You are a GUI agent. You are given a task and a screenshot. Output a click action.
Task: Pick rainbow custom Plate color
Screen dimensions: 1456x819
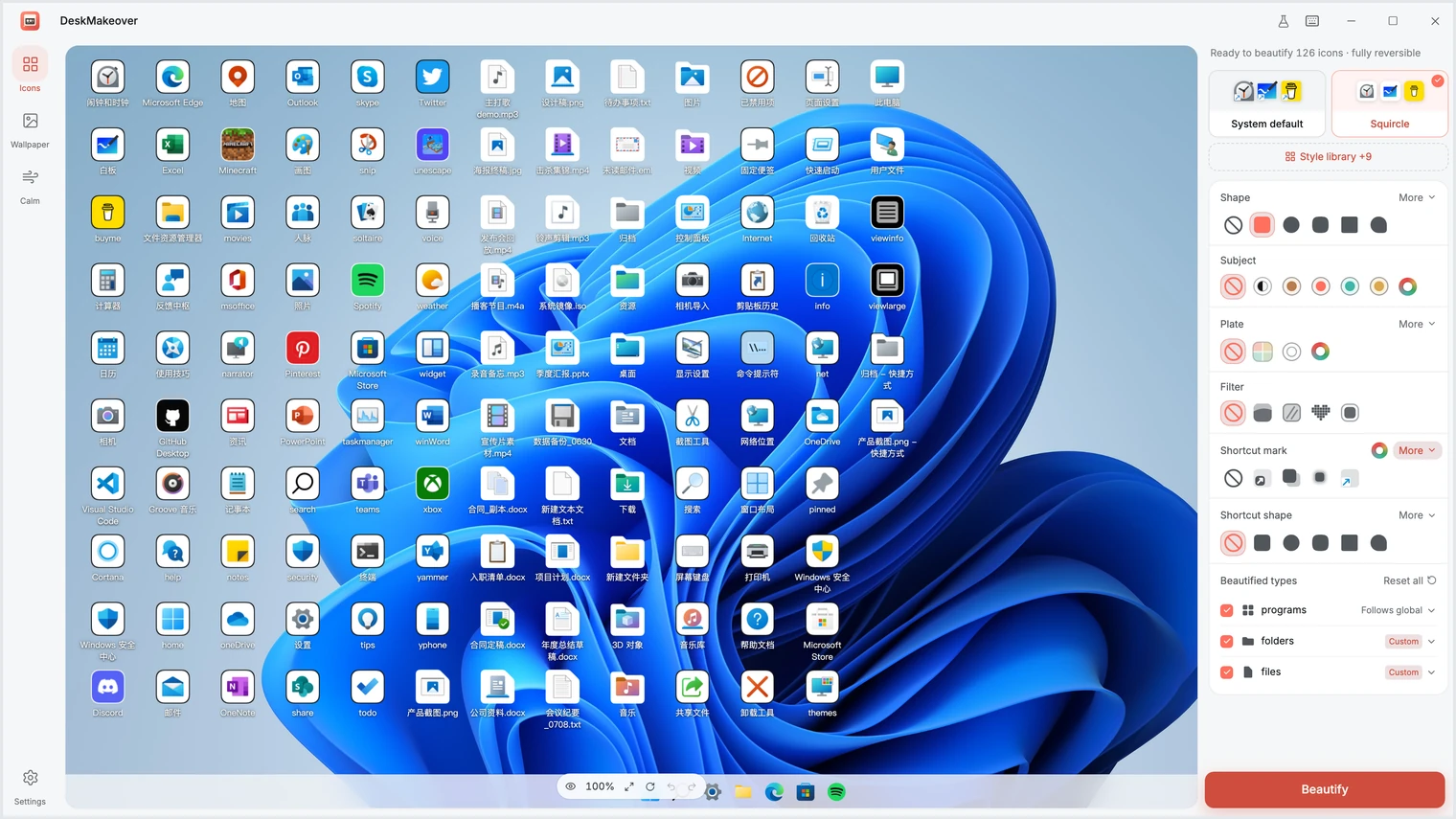(x=1320, y=352)
